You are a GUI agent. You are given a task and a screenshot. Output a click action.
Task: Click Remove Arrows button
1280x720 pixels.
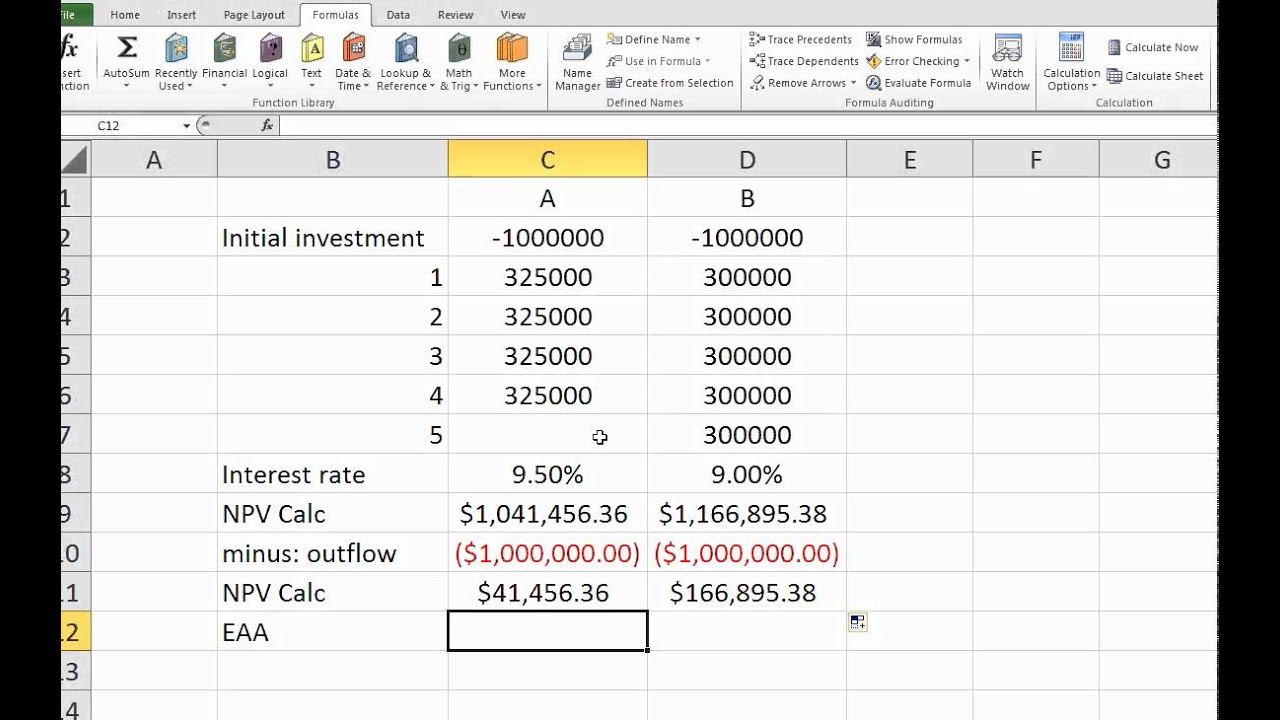pyautogui.click(x=797, y=83)
